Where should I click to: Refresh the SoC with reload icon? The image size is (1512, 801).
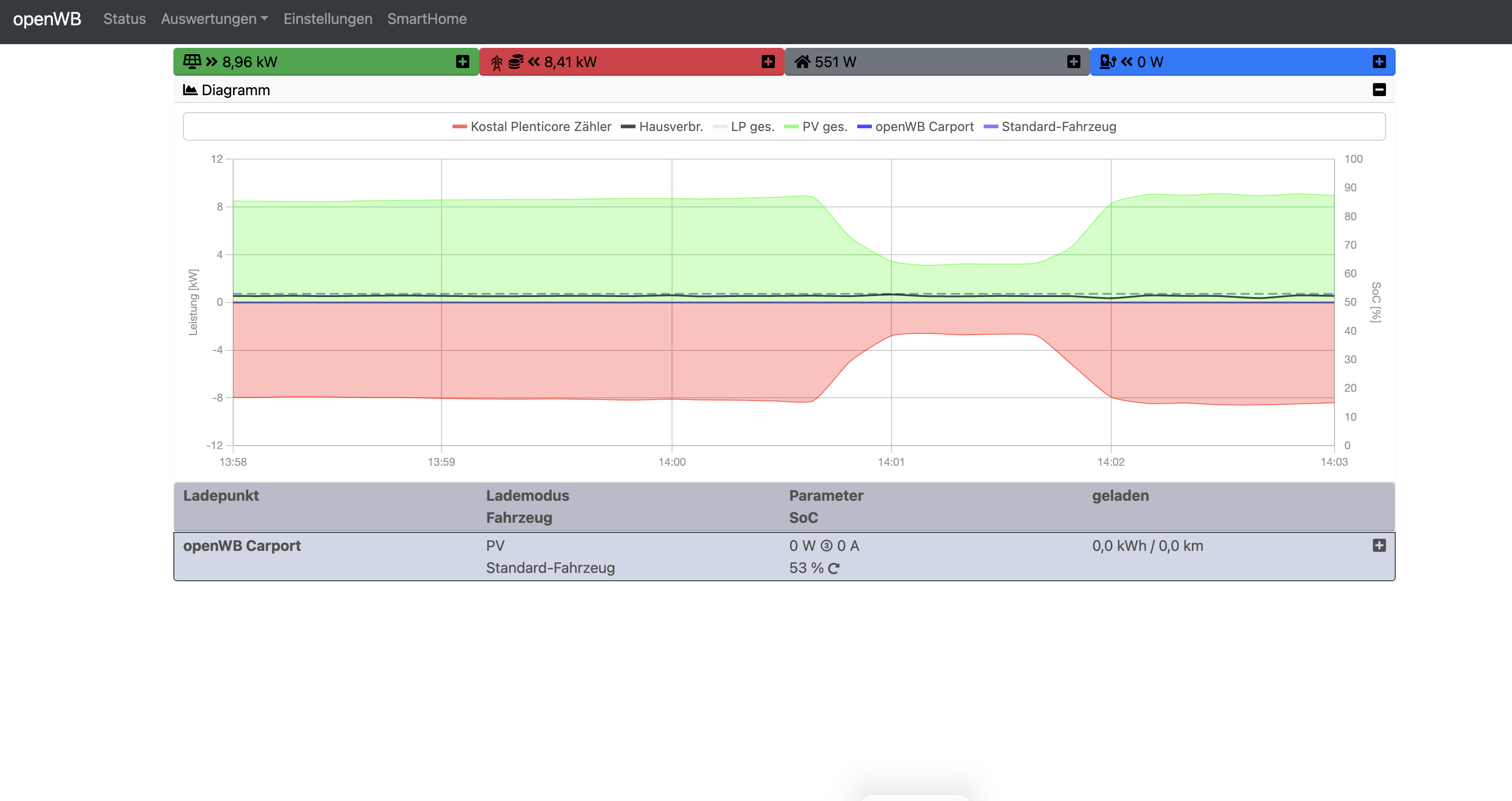[x=833, y=568]
